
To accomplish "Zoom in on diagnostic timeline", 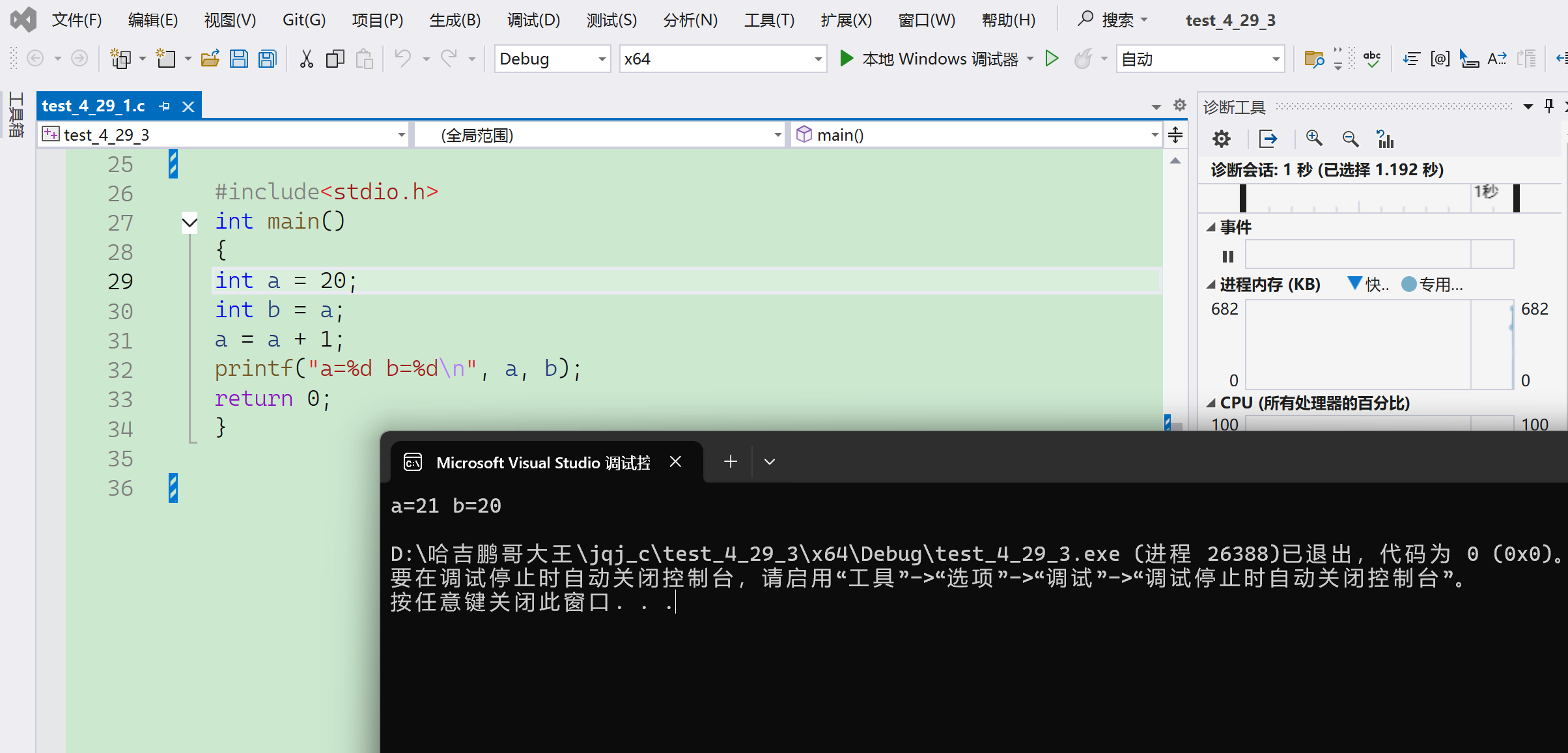I will (x=1314, y=139).
